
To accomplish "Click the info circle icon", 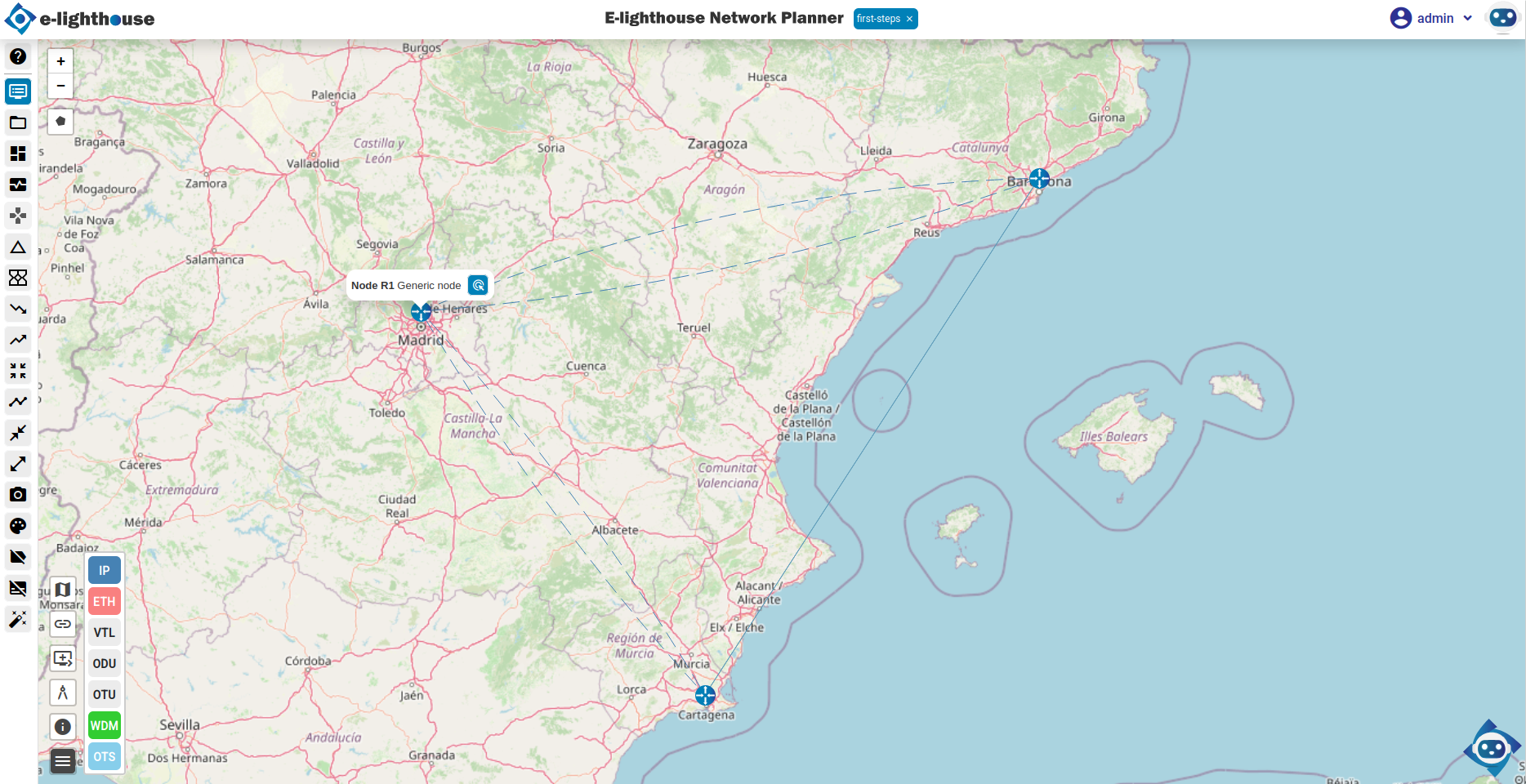I will pos(63,727).
